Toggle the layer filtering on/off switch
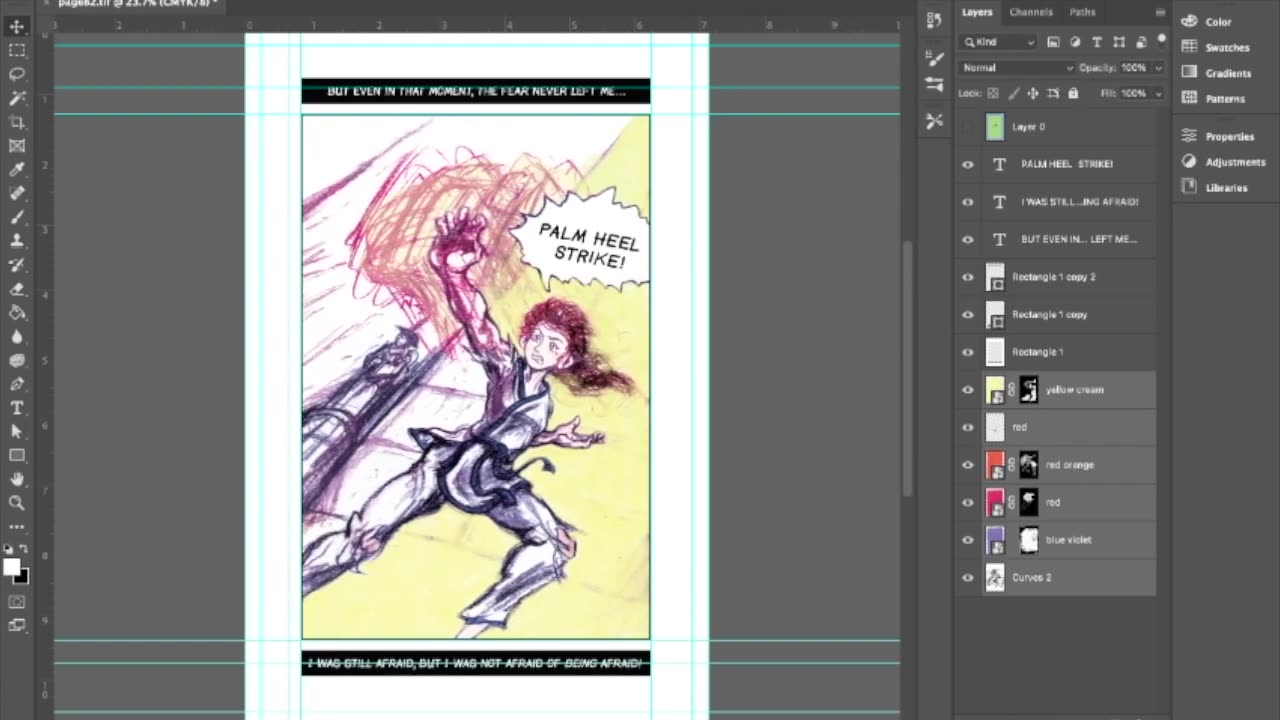 1161,40
